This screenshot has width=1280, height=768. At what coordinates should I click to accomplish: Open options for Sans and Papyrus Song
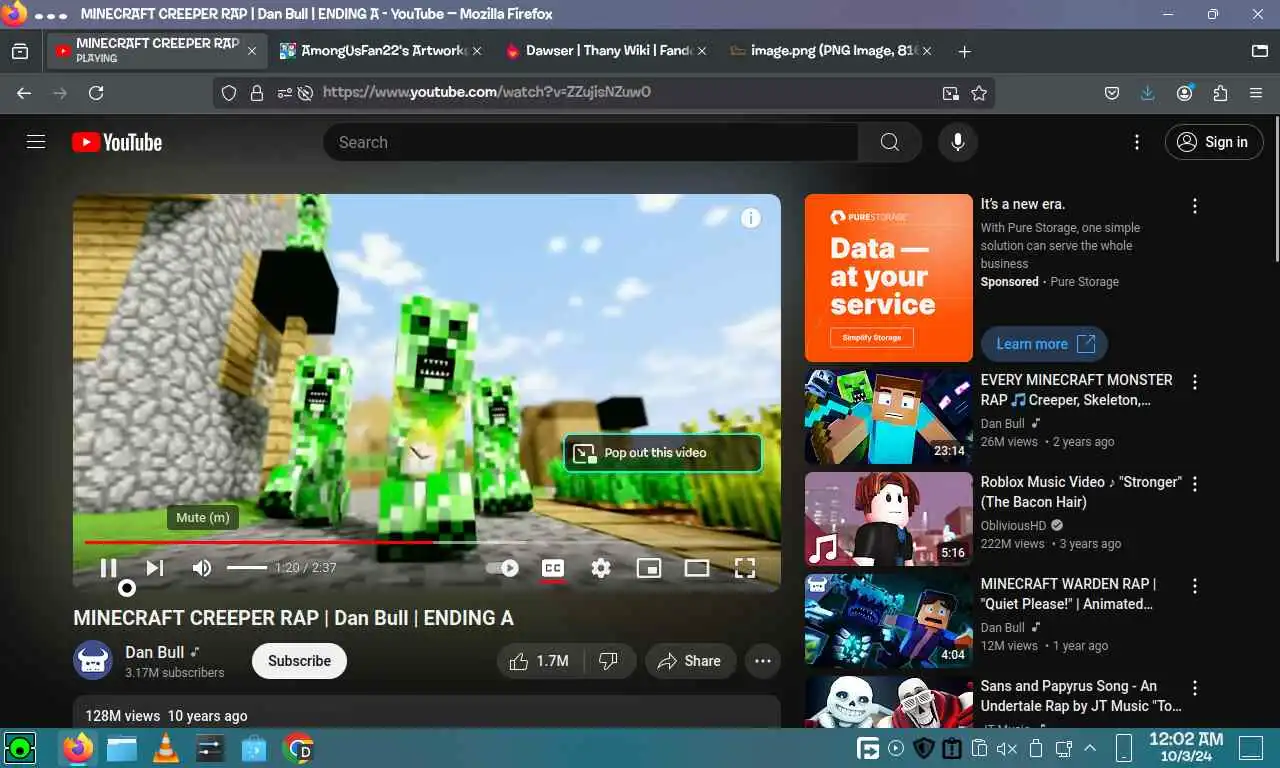pyautogui.click(x=1194, y=688)
